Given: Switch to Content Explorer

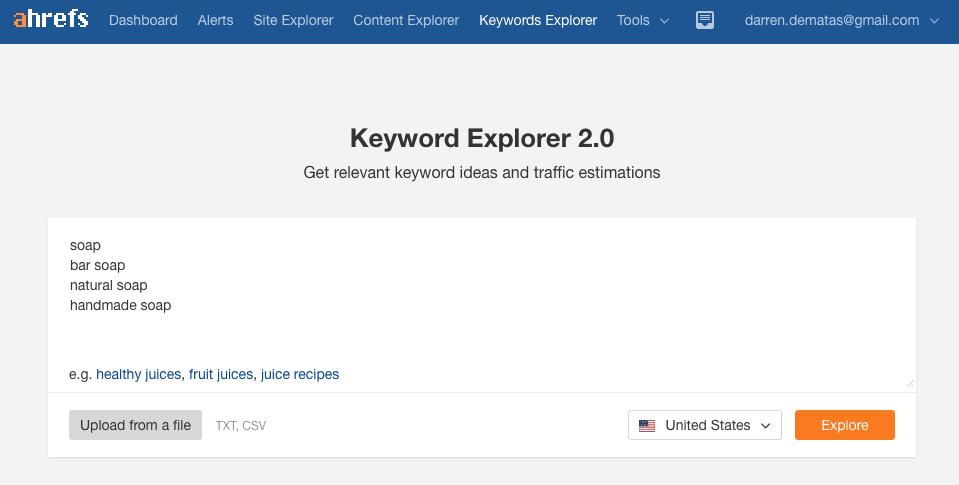Looking at the screenshot, I should [x=406, y=20].
